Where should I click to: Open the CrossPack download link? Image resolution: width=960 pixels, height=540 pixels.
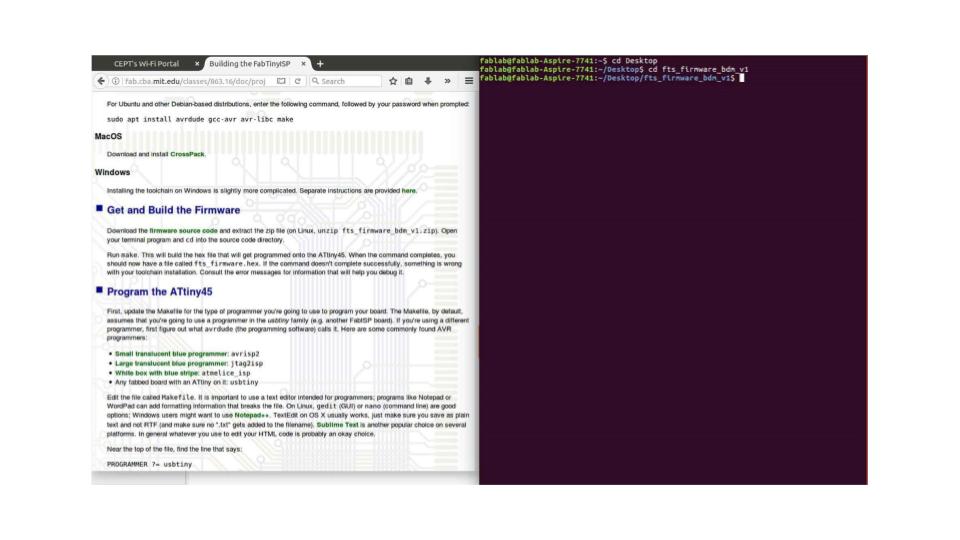pyautogui.click(x=187, y=154)
